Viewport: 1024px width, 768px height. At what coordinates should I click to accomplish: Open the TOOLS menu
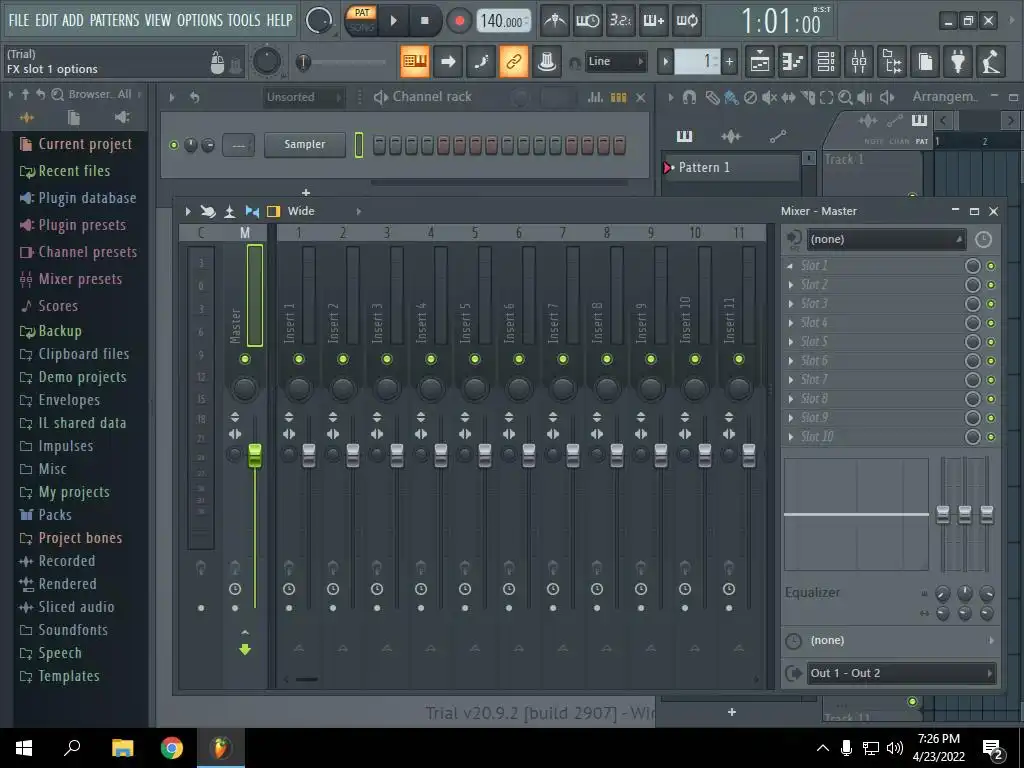point(244,20)
